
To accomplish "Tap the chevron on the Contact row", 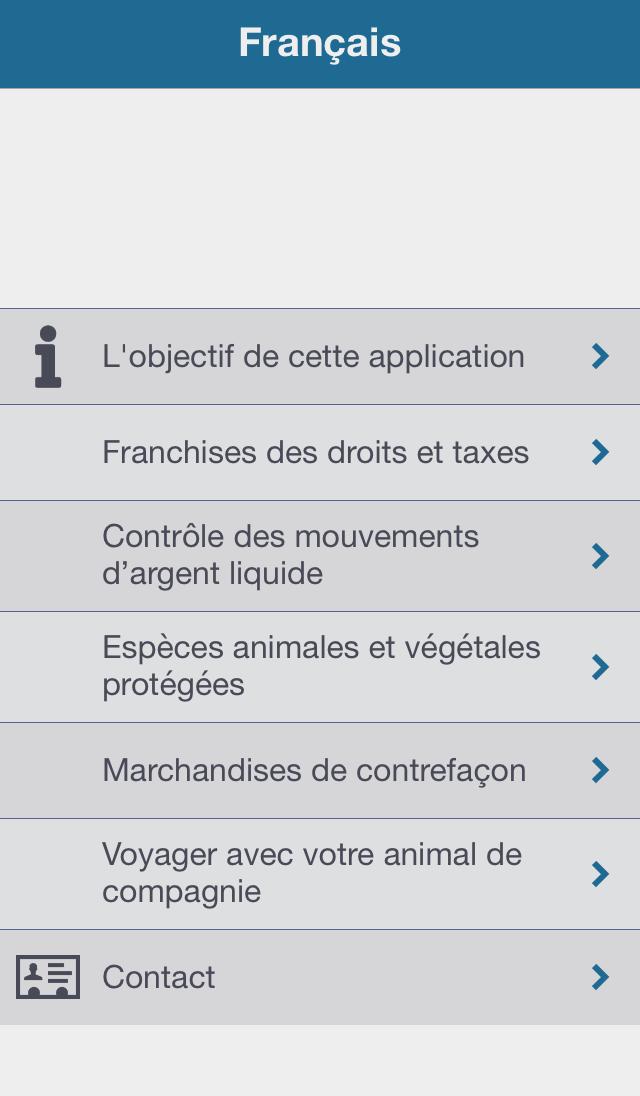I will click(600, 977).
